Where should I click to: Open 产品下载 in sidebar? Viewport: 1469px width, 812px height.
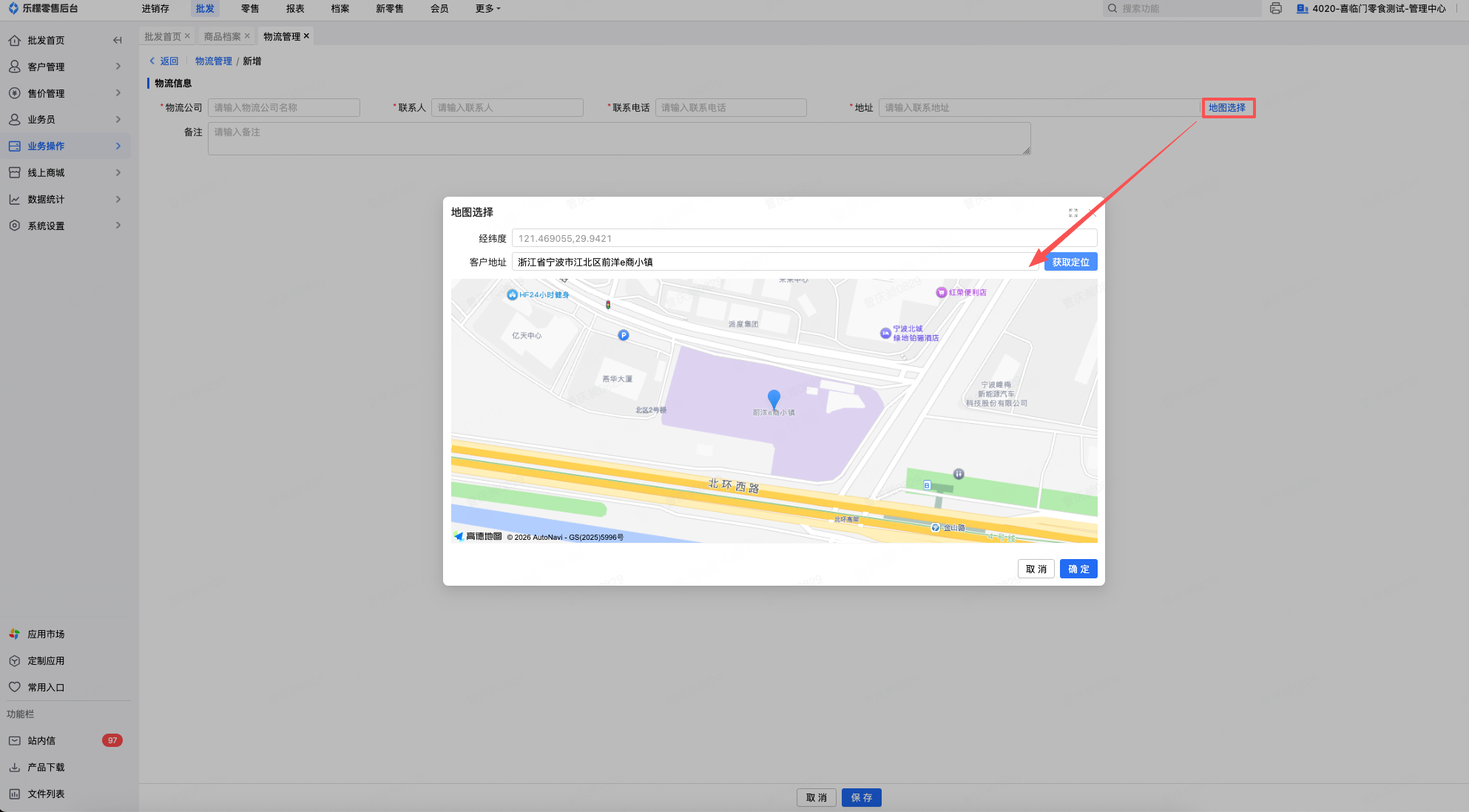click(46, 768)
